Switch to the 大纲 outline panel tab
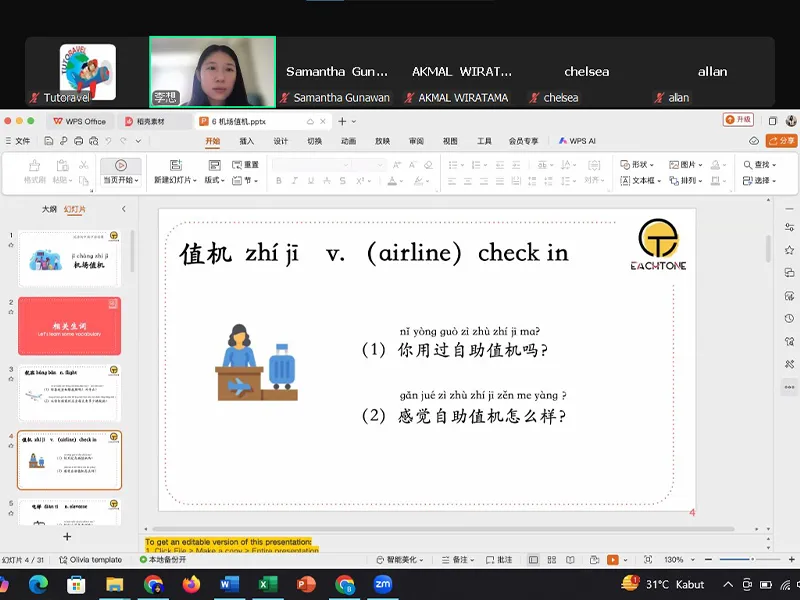Screen dimensions: 800x600 49,209
